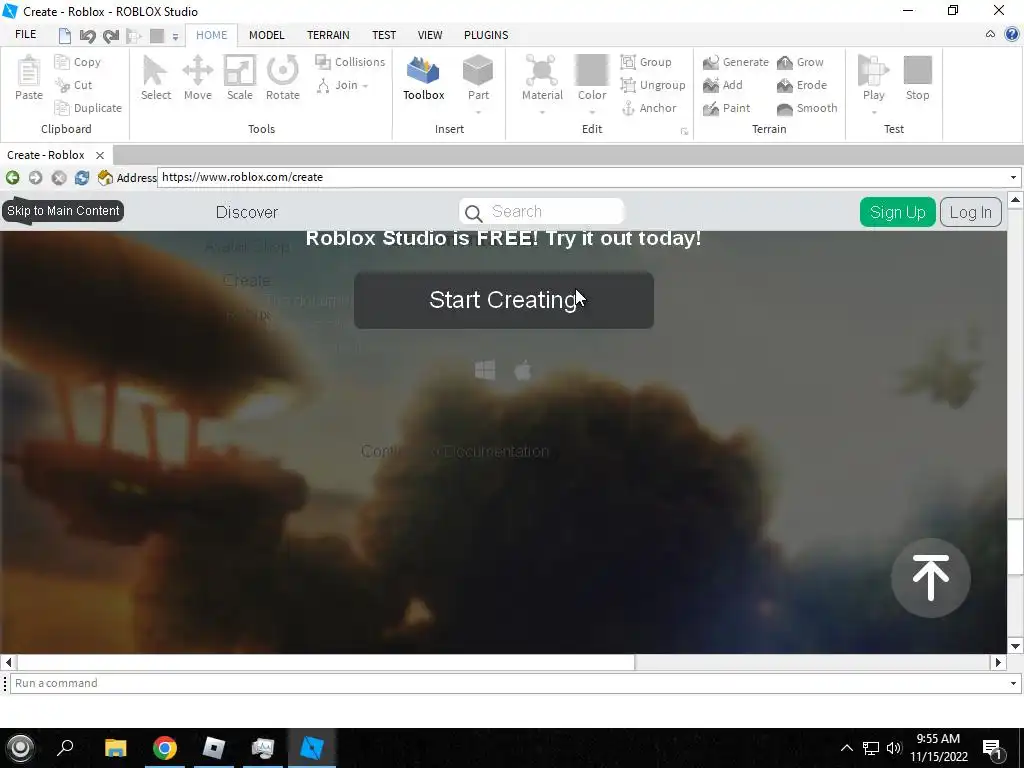Screen dimensions: 1024x768
Task: Activate the Scale tool
Action: pos(240,78)
